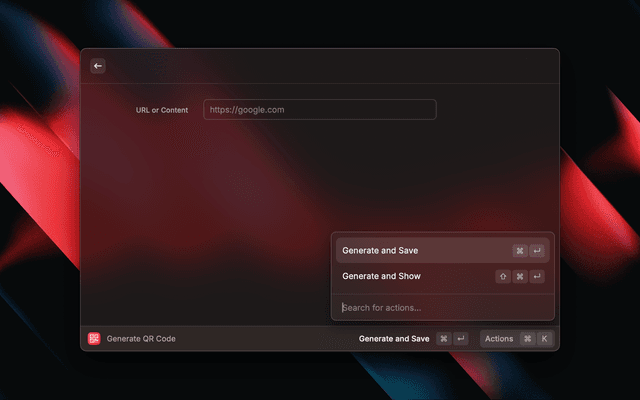
Task: Click the Command key icon beside Actions
Action: (527, 339)
